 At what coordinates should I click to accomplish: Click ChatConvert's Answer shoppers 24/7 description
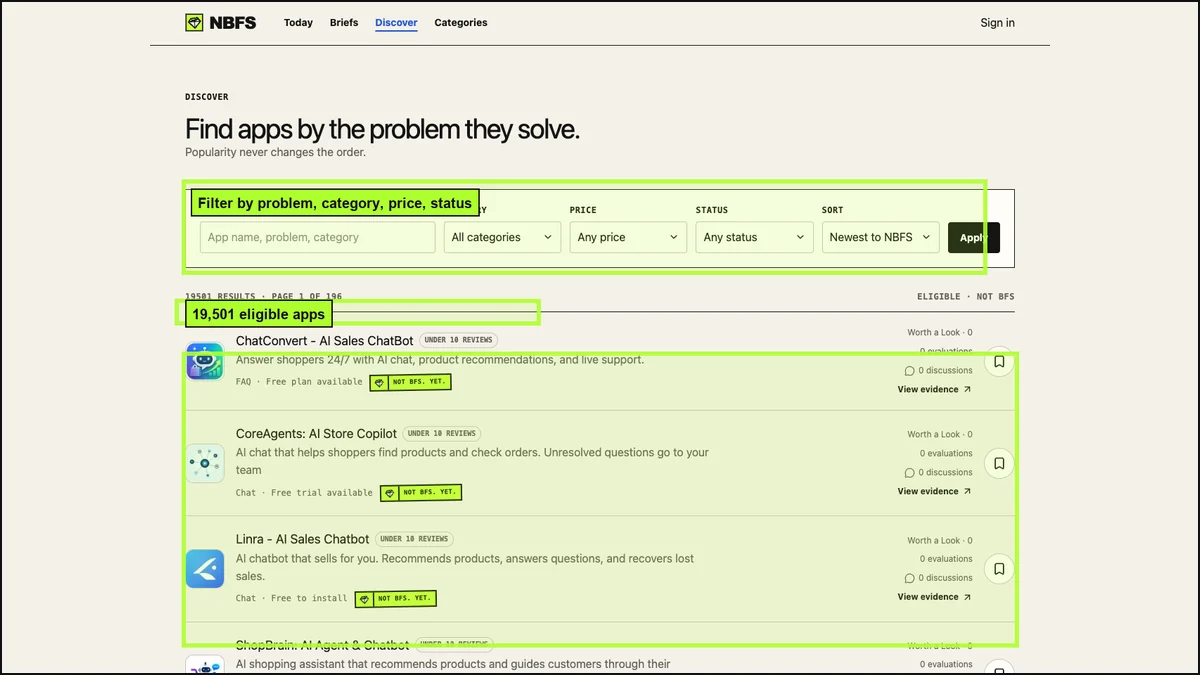(440, 360)
